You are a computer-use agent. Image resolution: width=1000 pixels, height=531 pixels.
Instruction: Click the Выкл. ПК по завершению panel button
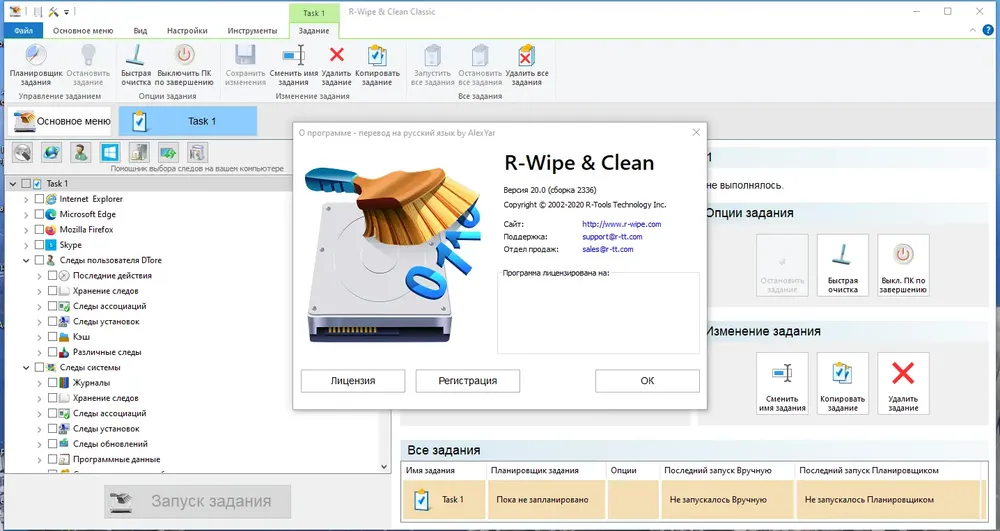(903, 265)
